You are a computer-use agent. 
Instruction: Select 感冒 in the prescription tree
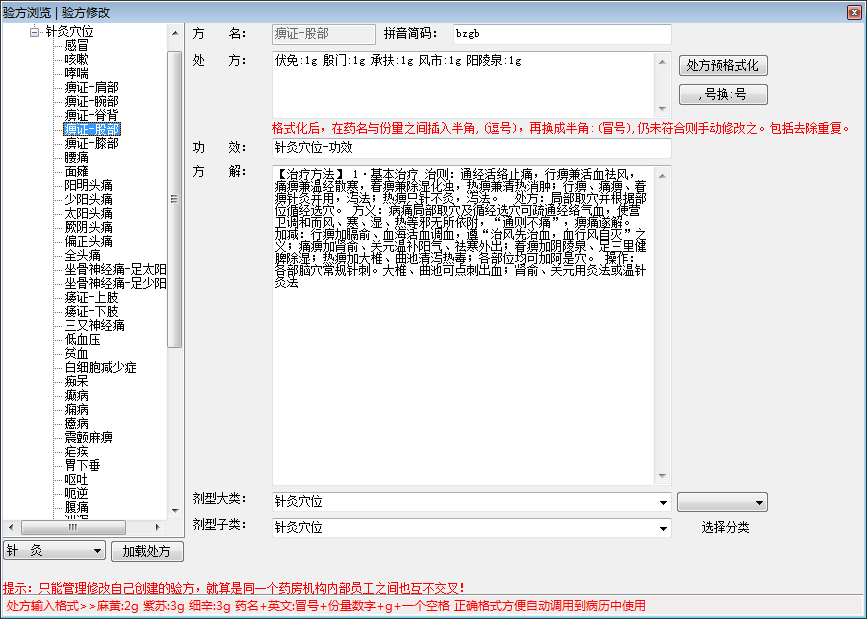pos(76,46)
